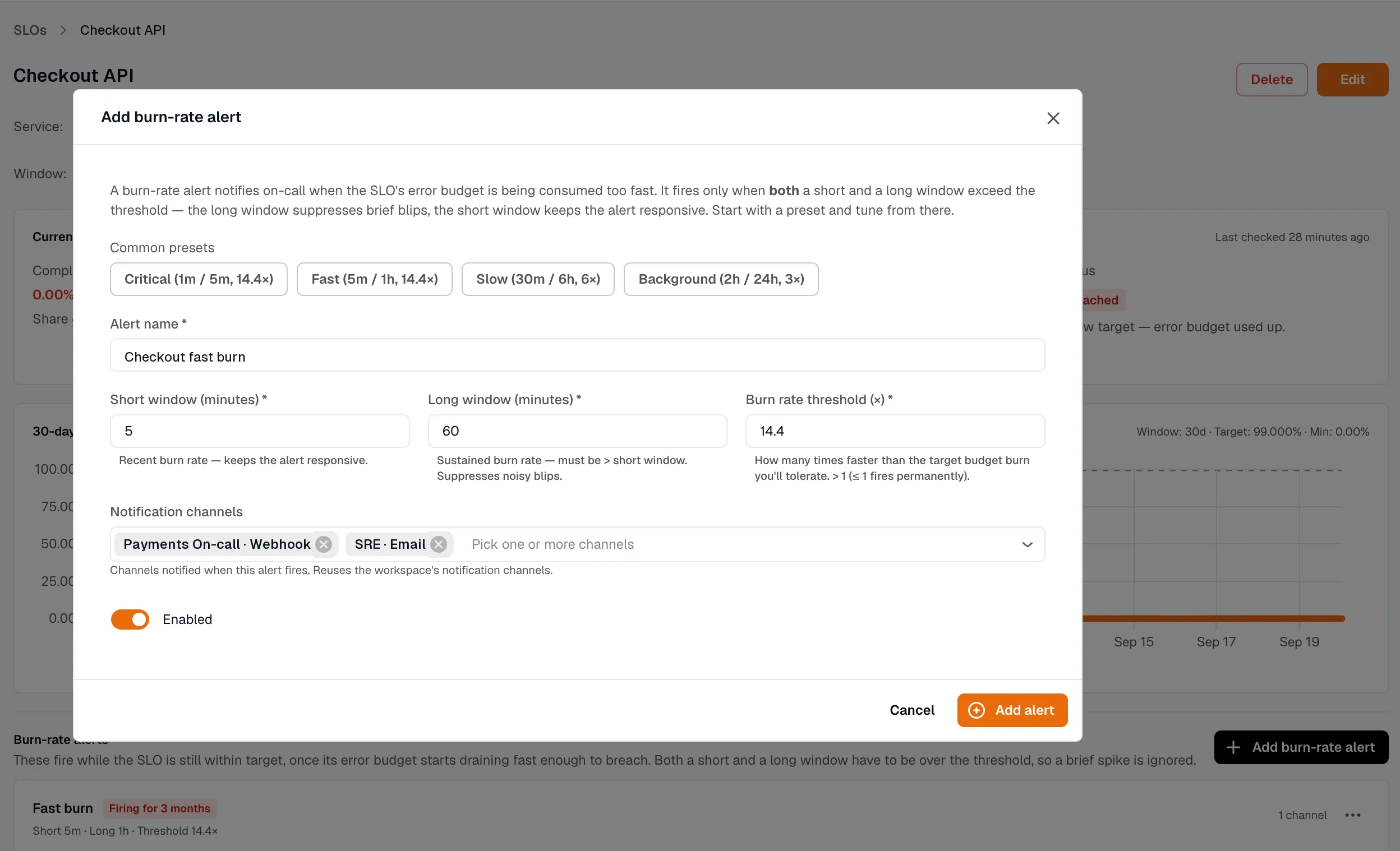Image resolution: width=1400 pixels, height=851 pixels.
Task: Click the Firing for 3 months badge
Action: click(x=160, y=808)
